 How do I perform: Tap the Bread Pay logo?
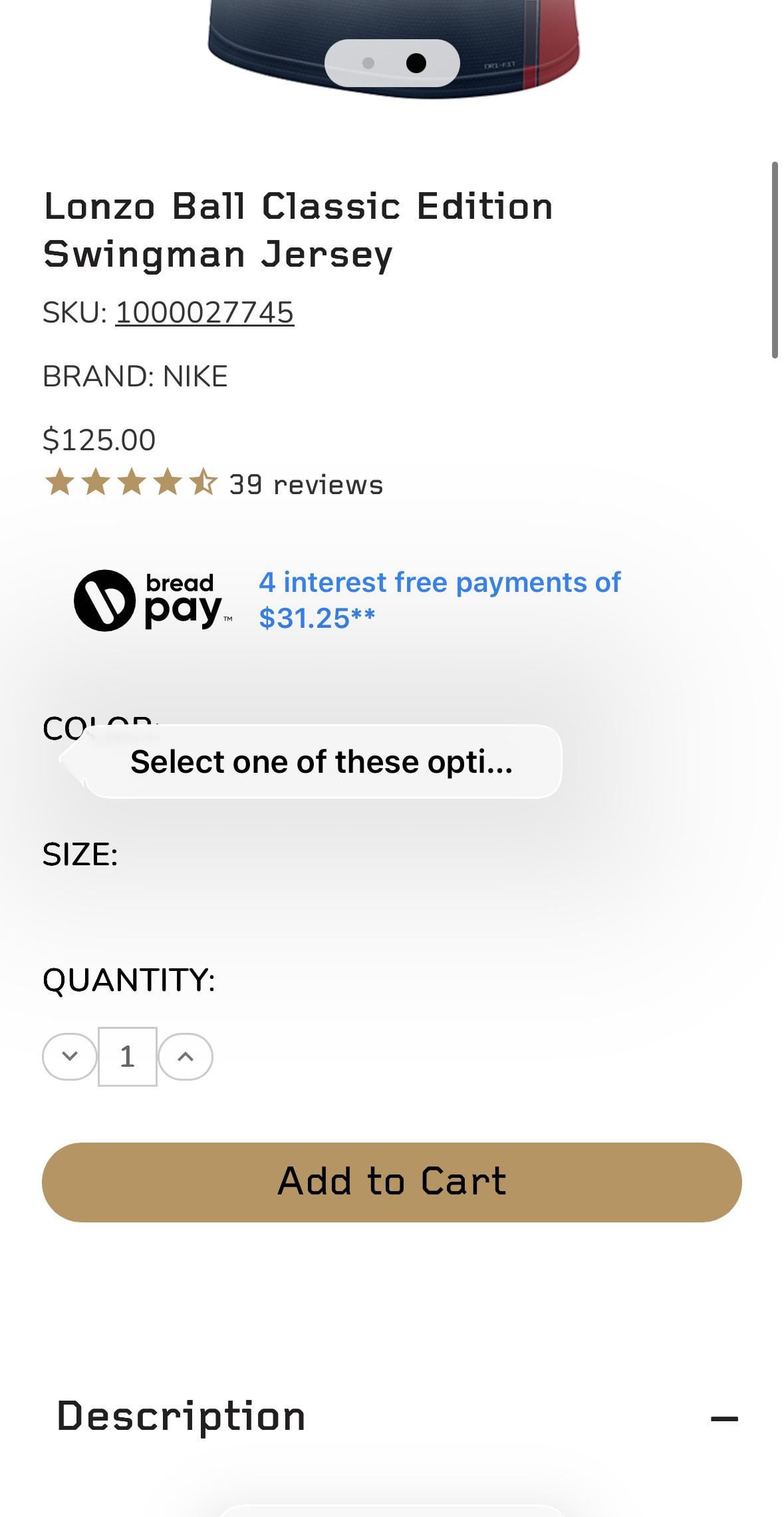(153, 601)
